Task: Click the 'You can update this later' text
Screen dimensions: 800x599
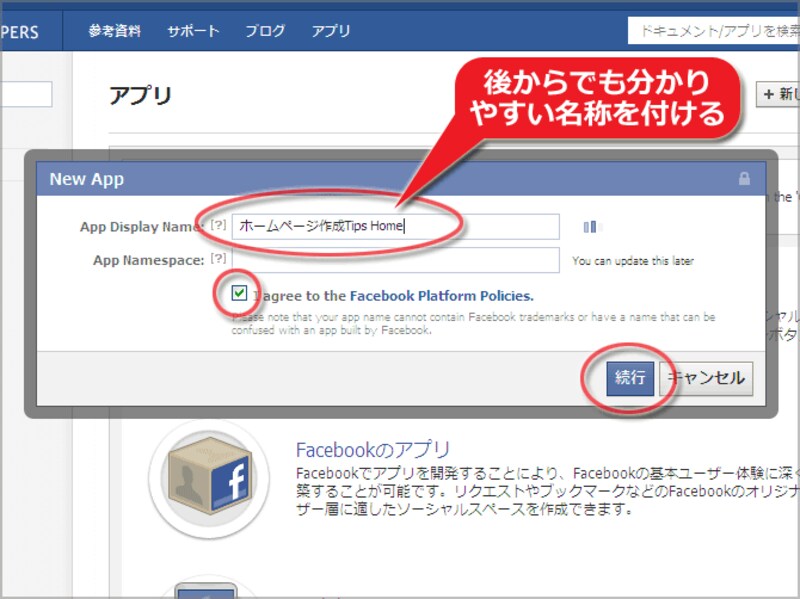Action: tap(633, 261)
